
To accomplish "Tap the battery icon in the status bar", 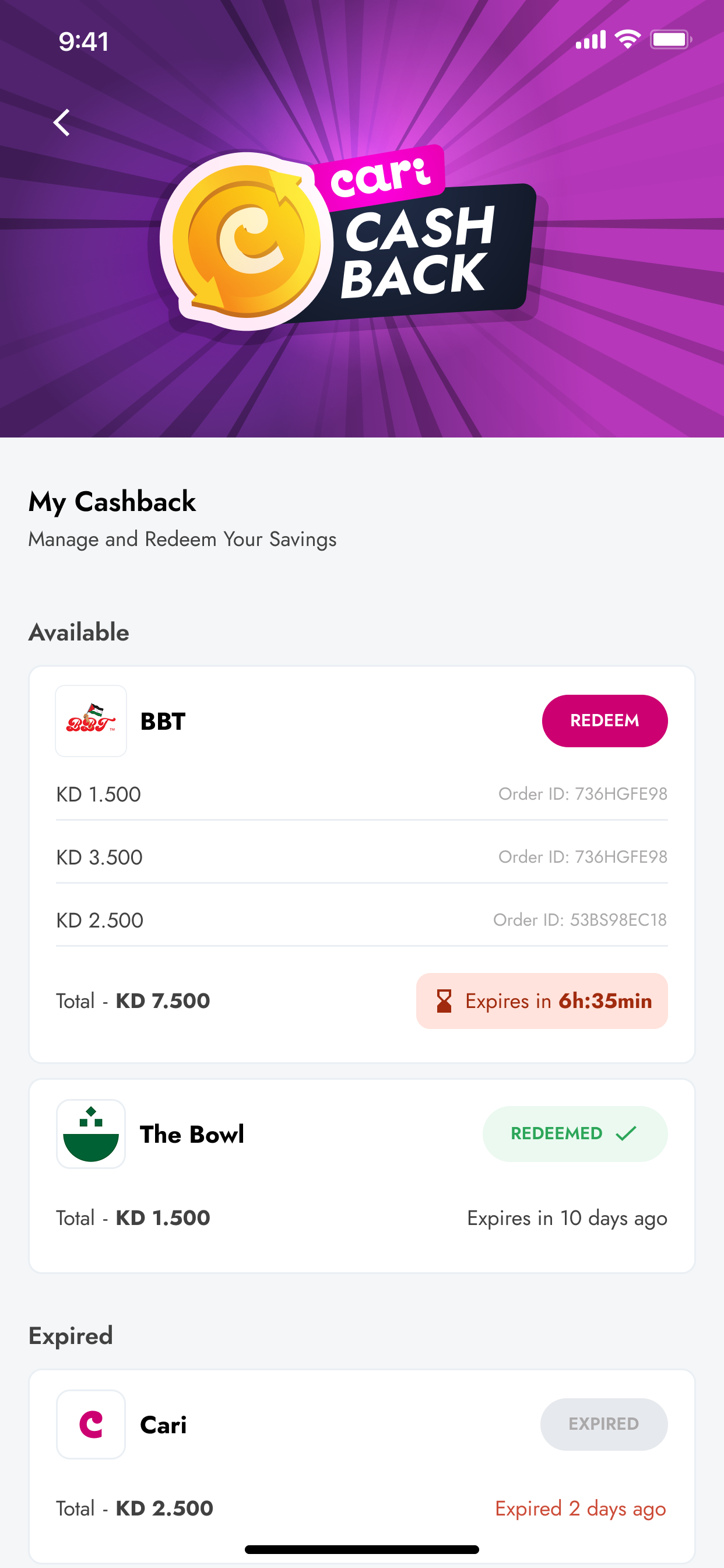I will point(671,38).
